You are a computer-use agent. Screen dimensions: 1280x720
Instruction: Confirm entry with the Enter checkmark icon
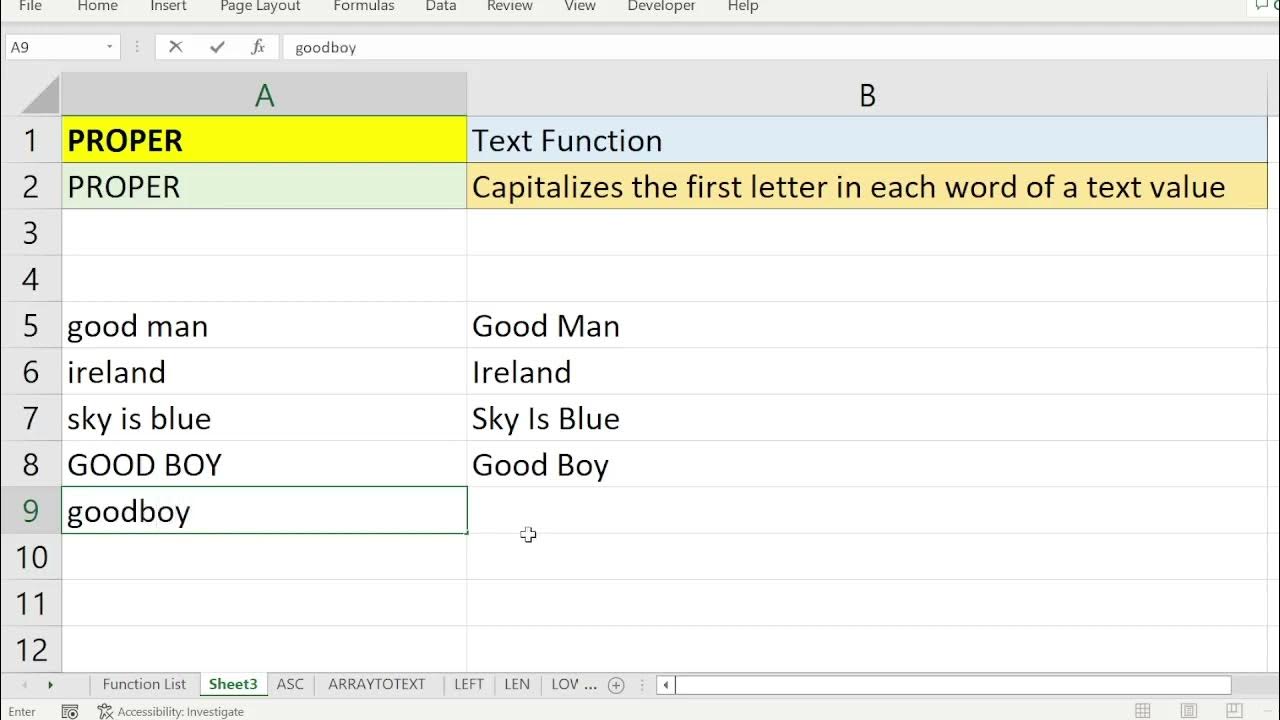click(217, 47)
